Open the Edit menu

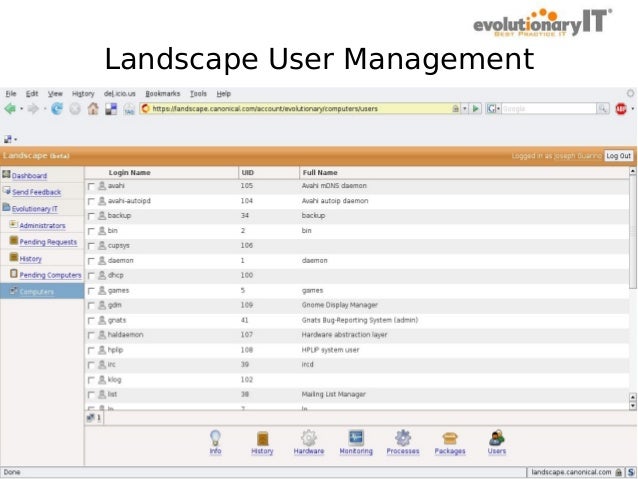click(x=32, y=94)
